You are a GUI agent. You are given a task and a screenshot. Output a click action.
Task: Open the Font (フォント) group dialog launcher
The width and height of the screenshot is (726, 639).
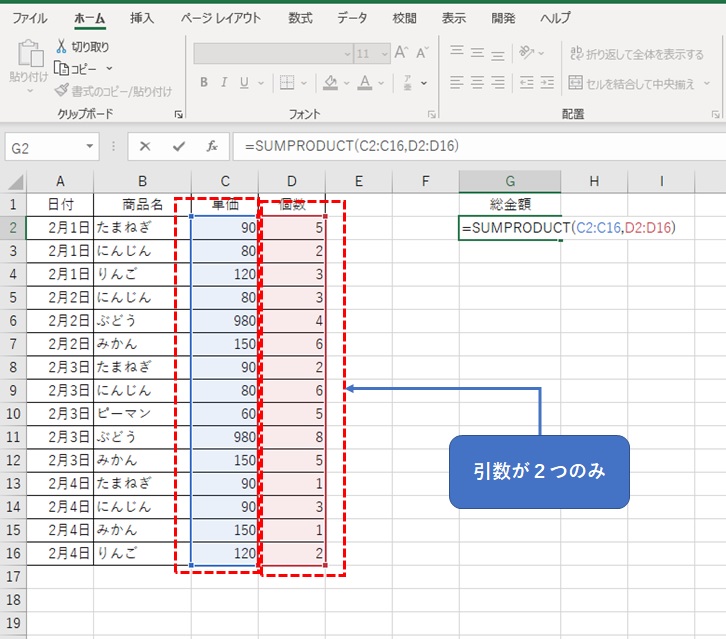point(432,114)
